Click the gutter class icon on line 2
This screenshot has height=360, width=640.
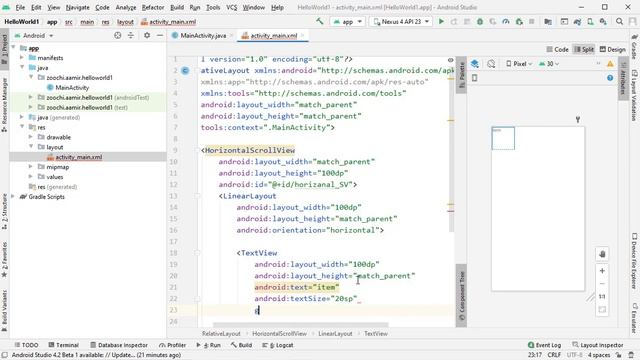[185, 71]
